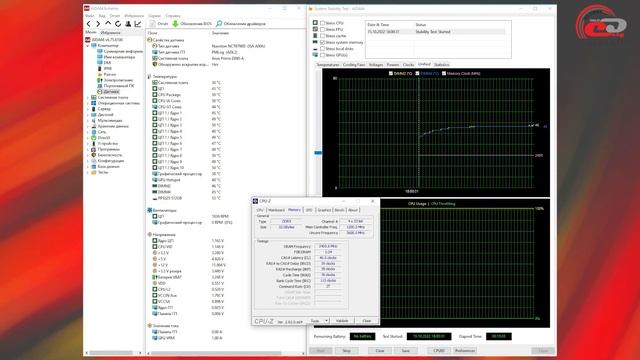Open the Tools dropdown arrow in CPU-Z
This screenshot has height=360, width=640.
coord(326,321)
